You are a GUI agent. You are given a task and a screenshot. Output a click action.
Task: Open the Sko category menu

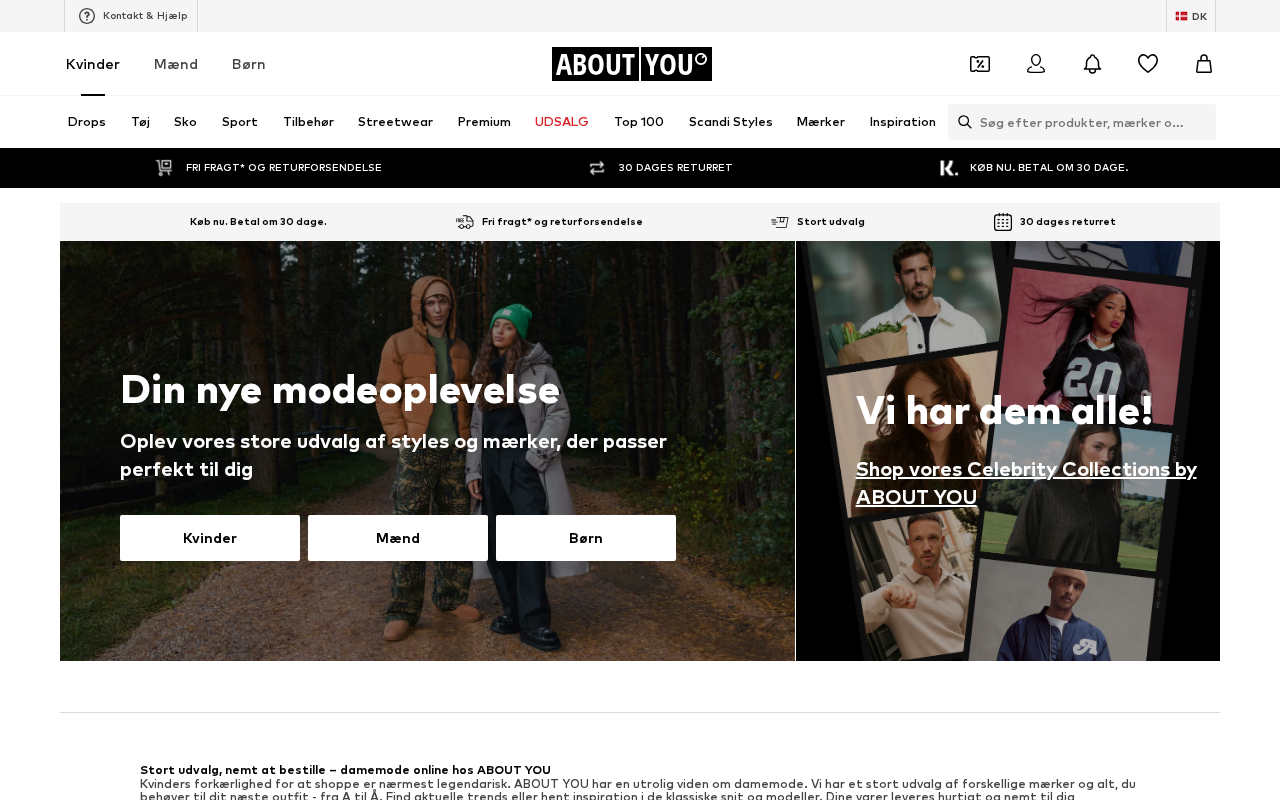click(185, 122)
